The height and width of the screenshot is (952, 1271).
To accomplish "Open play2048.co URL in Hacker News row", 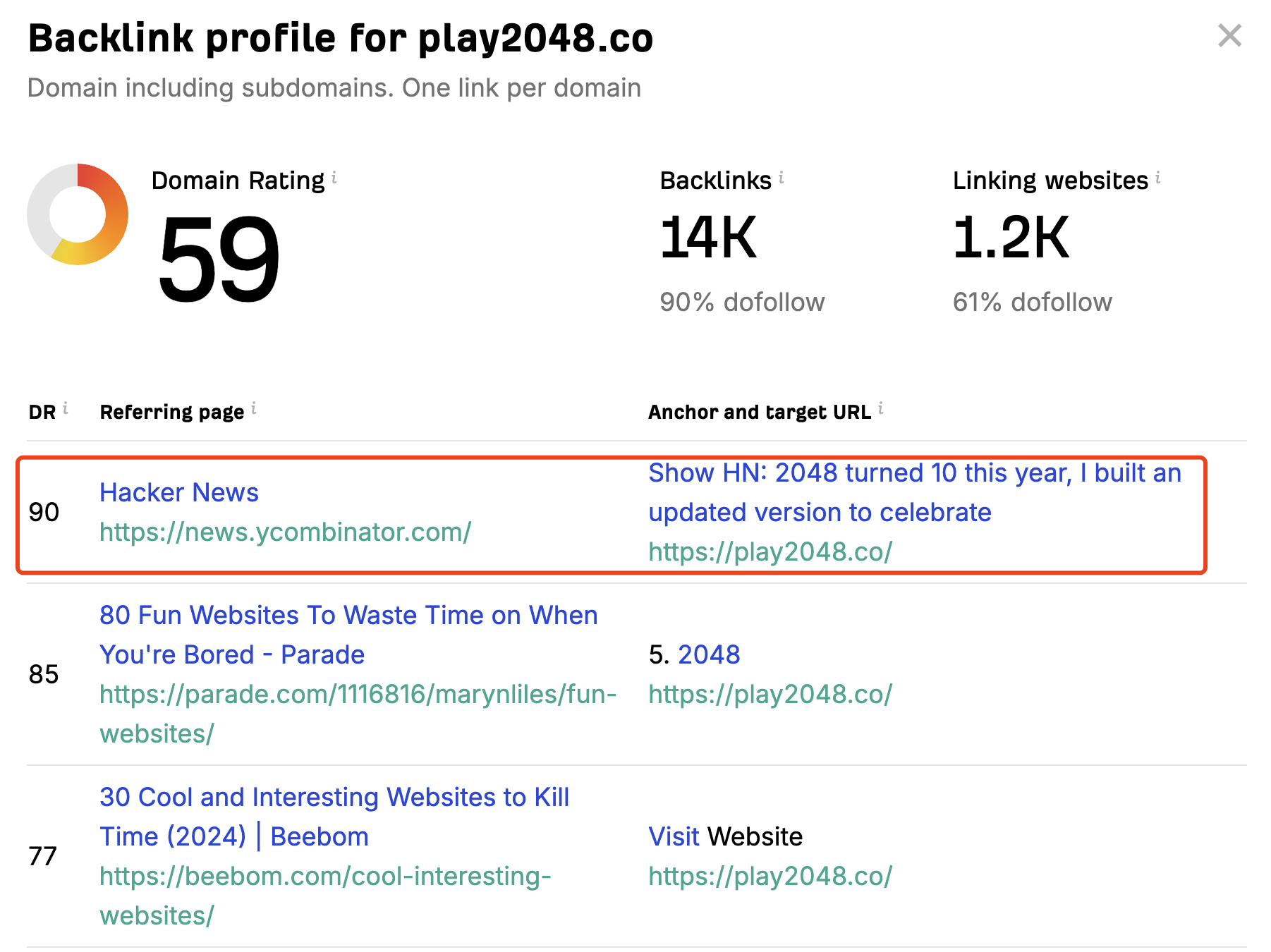I will click(770, 551).
